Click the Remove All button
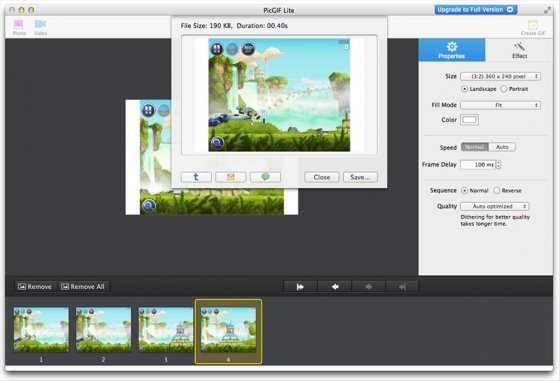The width and height of the screenshot is (560, 381). pyautogui.click(x=83, y=287)
